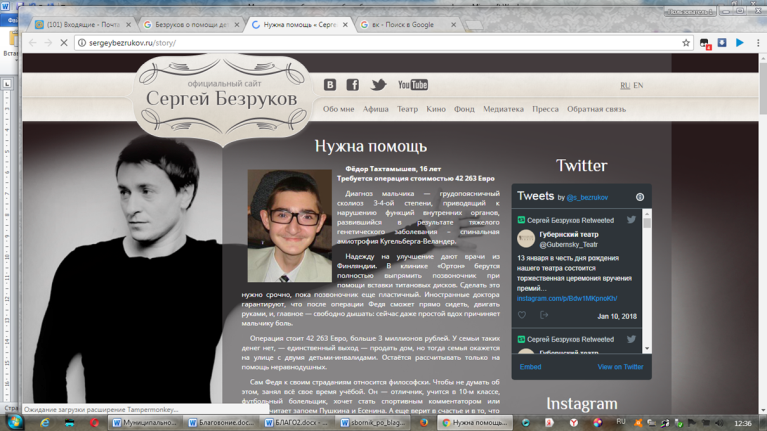The height and width of the screenshot is (431, 767).
Task: Click the Twitter widget info icon
Action: pos(640,197)
